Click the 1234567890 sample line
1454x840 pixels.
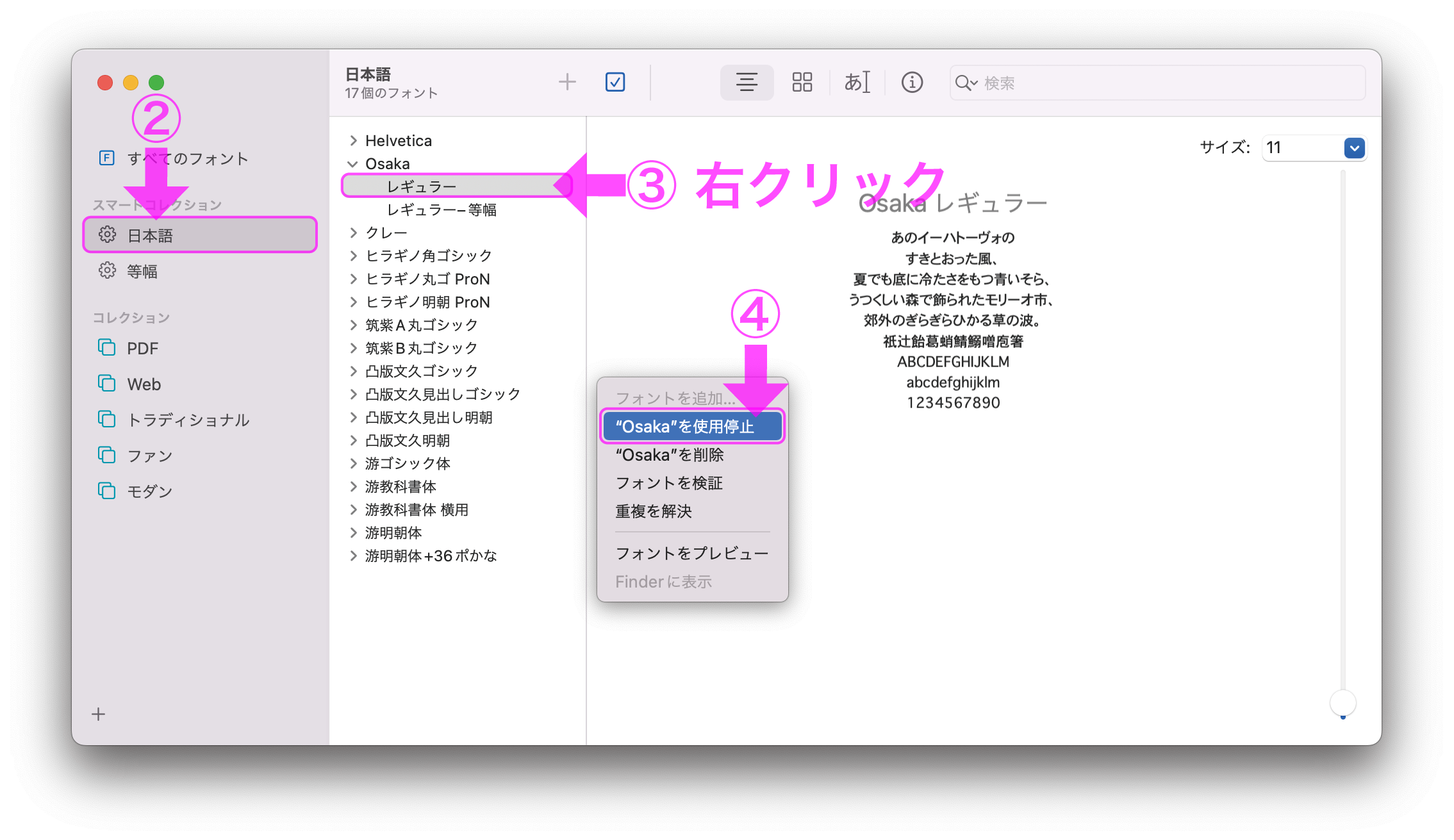click(953, 402)
